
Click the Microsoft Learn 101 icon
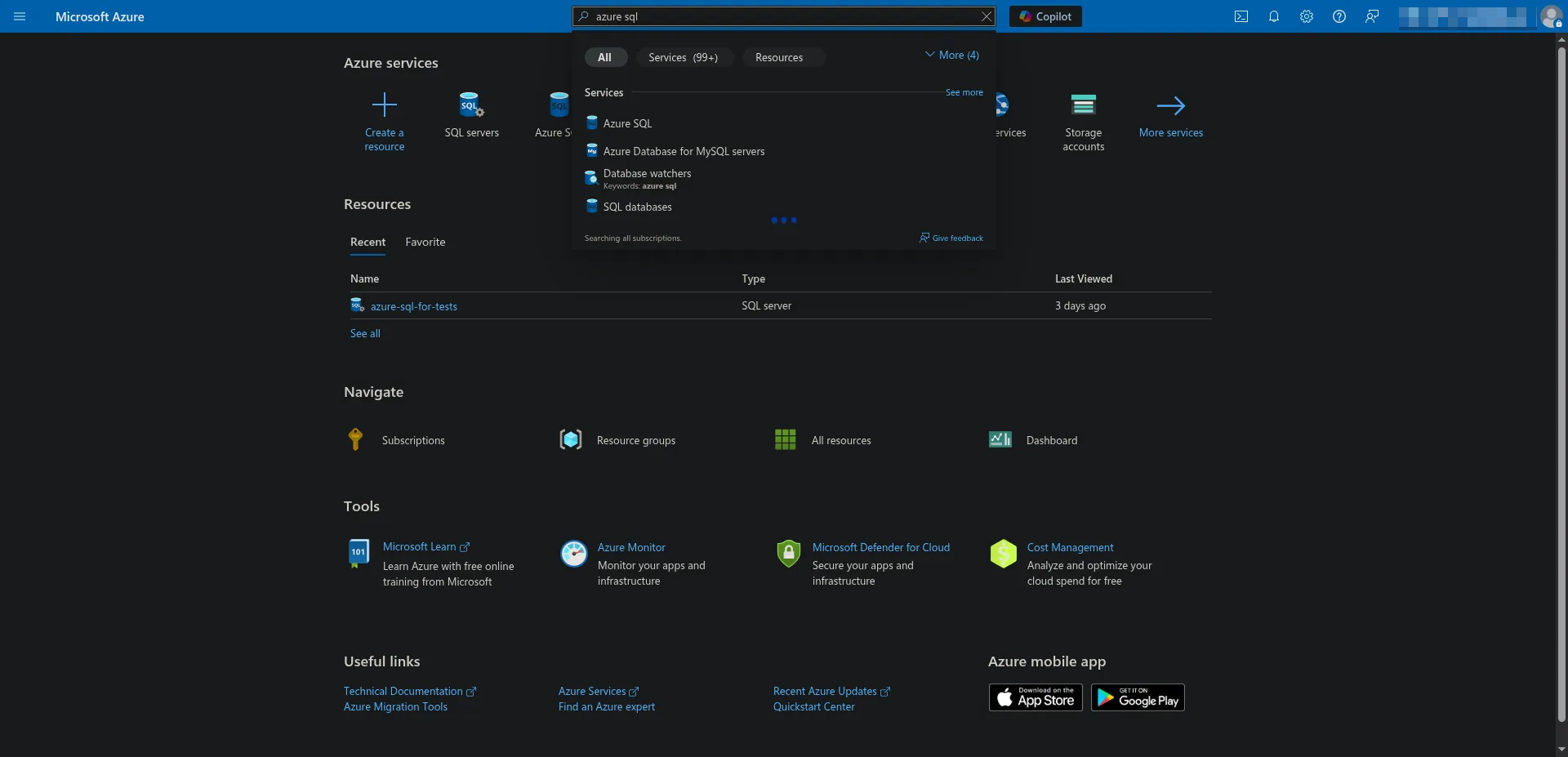[359, 553]
